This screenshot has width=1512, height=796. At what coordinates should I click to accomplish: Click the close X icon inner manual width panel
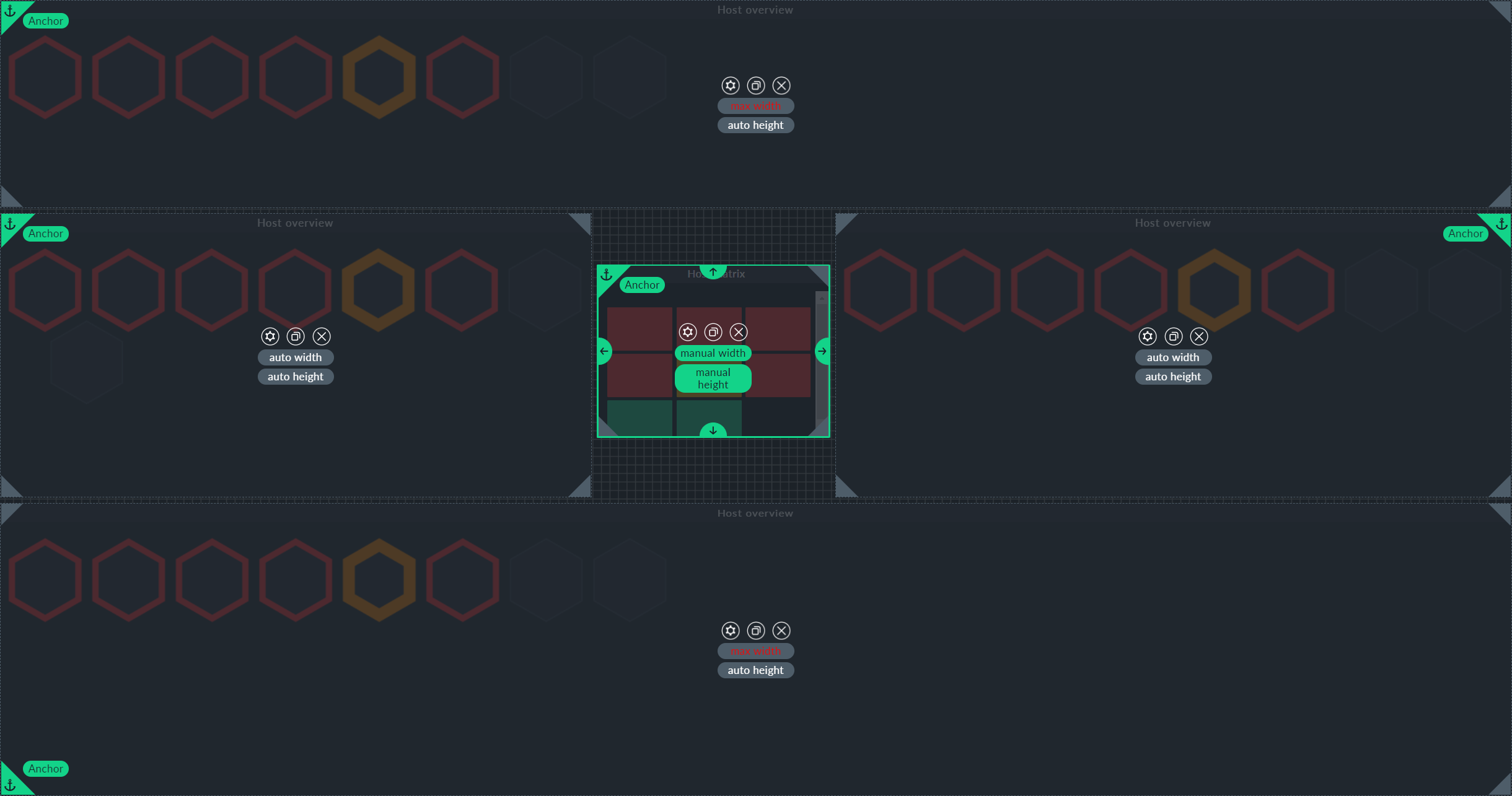pyautogui.click(x=738, y=332)
